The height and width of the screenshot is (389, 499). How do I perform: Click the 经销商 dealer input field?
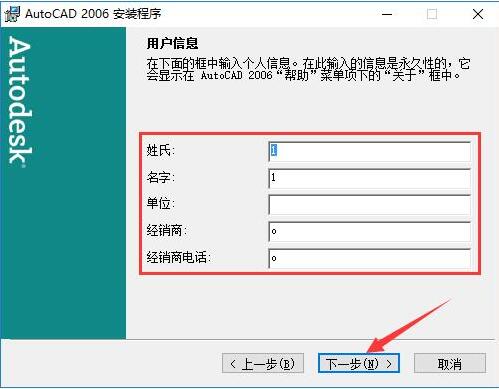[369, 232]
